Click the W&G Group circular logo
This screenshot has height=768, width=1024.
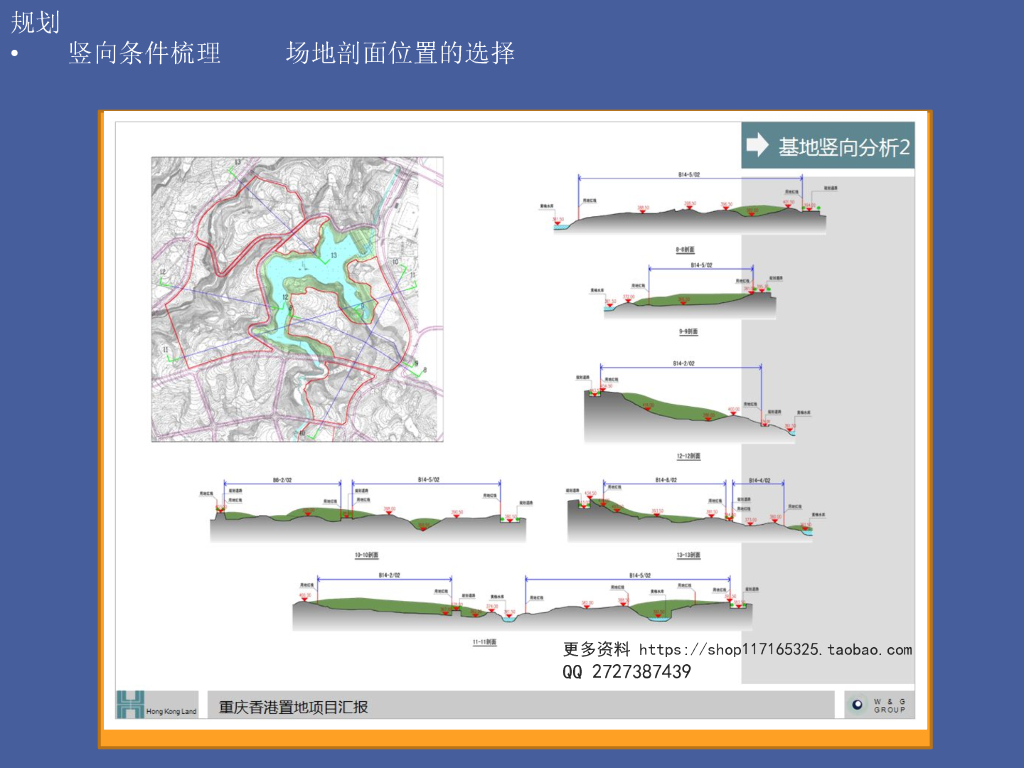pos(857,704)
